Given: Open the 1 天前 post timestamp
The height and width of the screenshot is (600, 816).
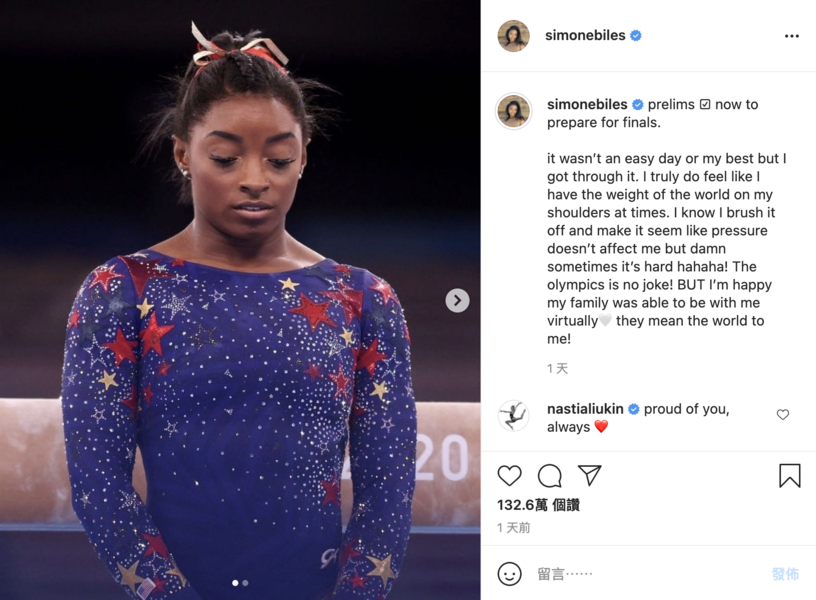Looking at the screenshot, I should (x=514, y=528).
